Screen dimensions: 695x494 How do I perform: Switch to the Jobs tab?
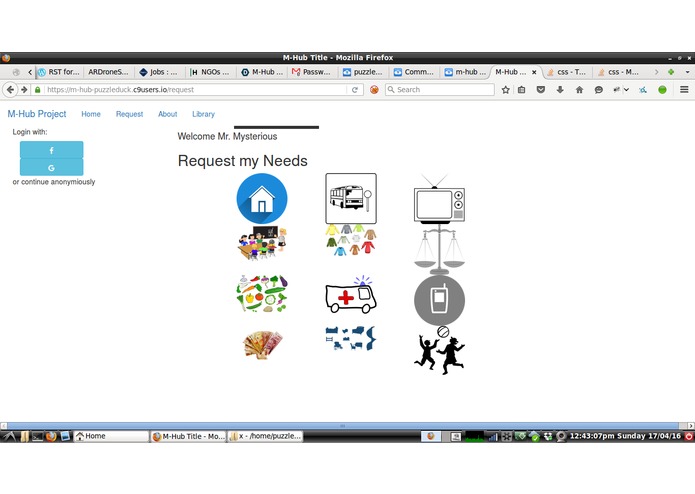click(x=159, y=72)
